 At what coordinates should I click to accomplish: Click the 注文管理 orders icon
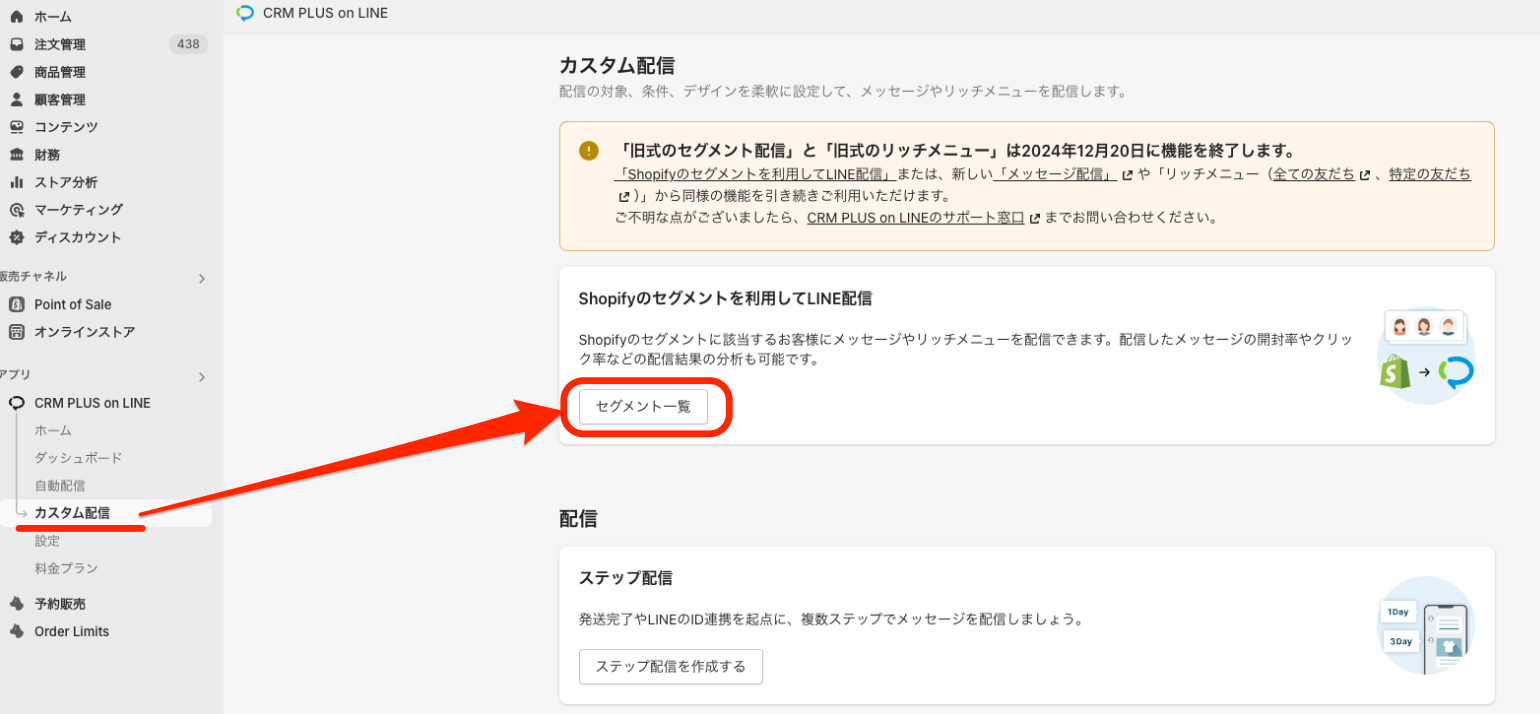(x=16, y=44)
